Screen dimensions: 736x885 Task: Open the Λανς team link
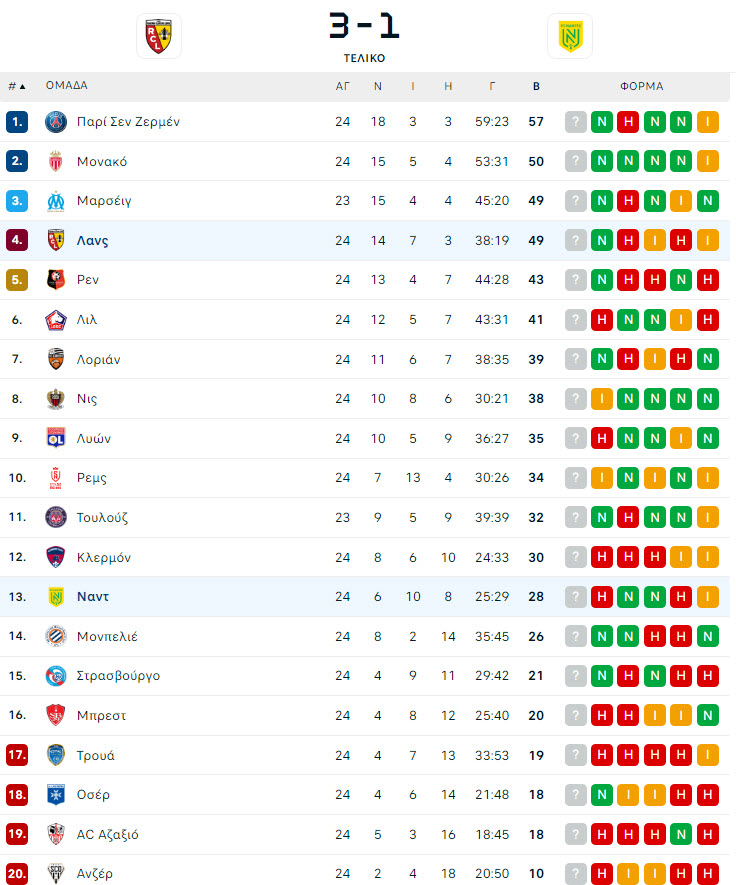pos(93,241)
